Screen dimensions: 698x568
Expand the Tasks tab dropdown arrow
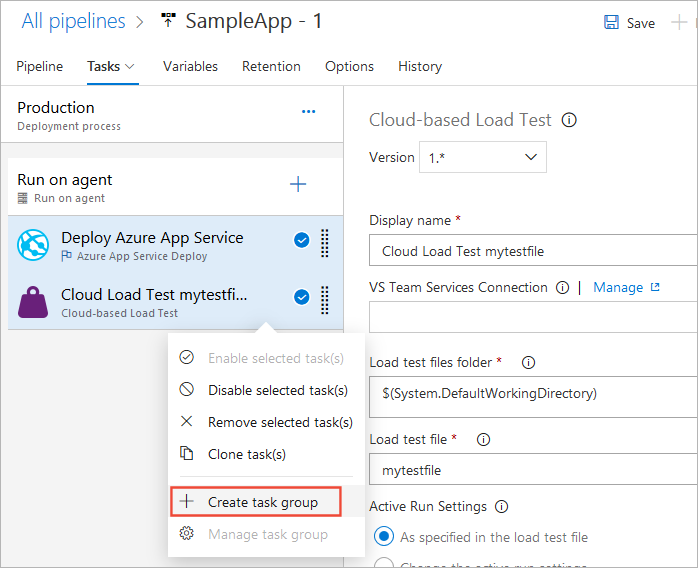point(130,66)
